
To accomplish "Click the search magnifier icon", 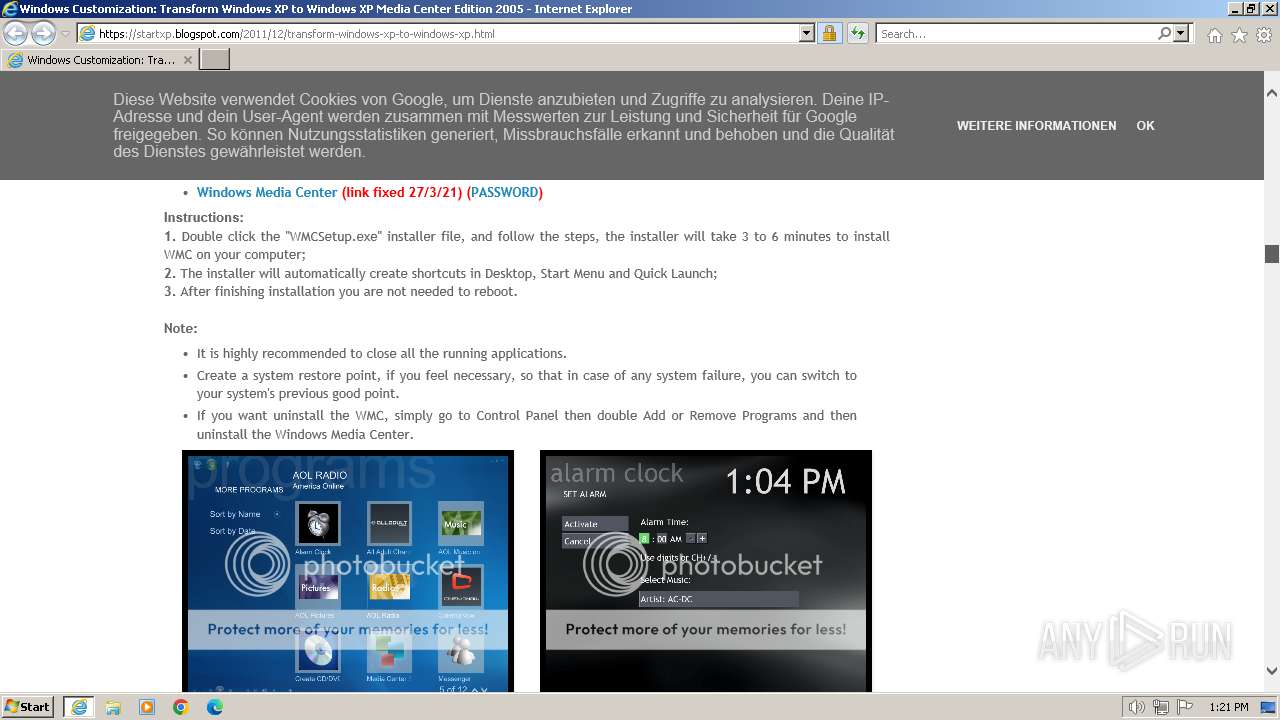I will tap(1164, 33).
